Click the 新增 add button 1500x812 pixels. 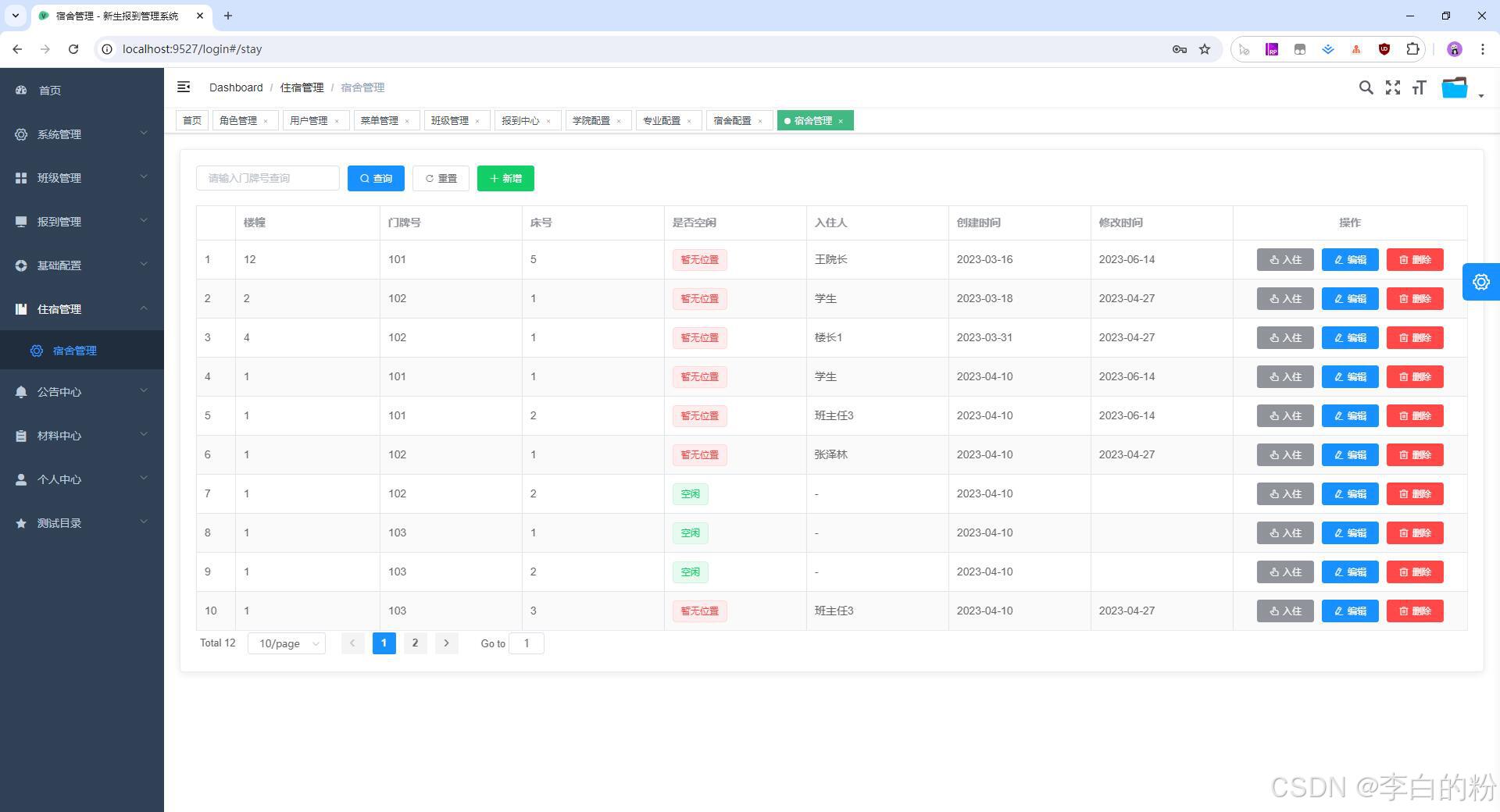(x=505, y=179)
